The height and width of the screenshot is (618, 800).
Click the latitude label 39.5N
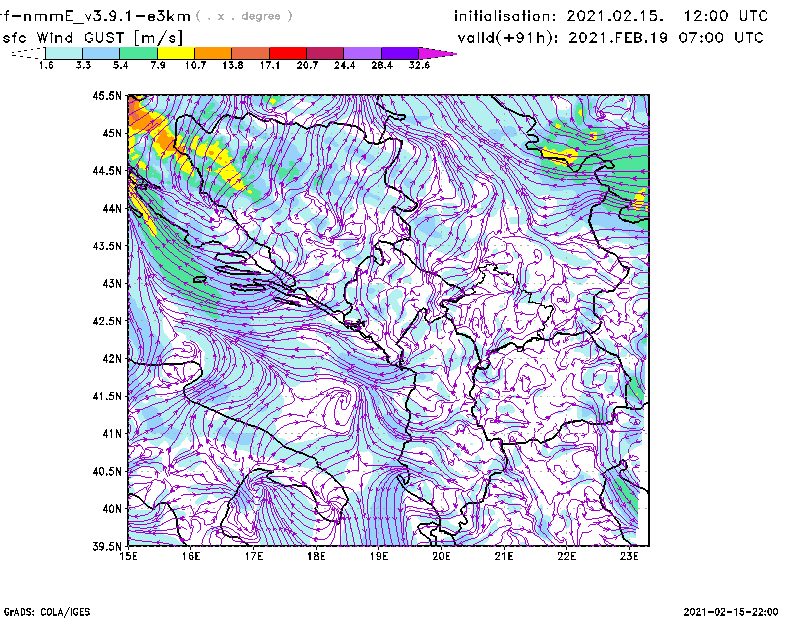point(107,547)
